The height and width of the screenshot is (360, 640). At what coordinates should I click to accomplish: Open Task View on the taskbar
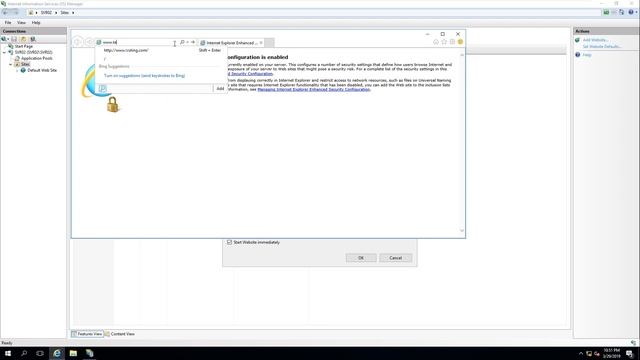click(x=40, y=353)
